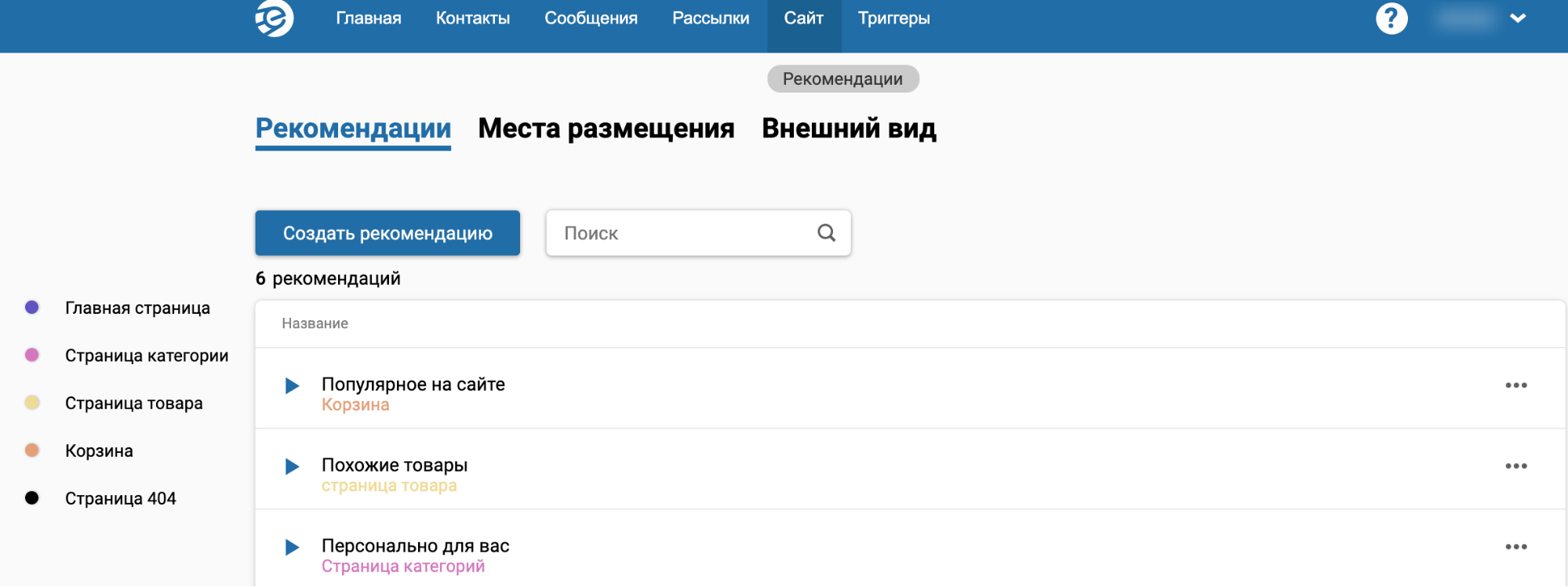Click the orange Корзина color dot

(32, 450)
